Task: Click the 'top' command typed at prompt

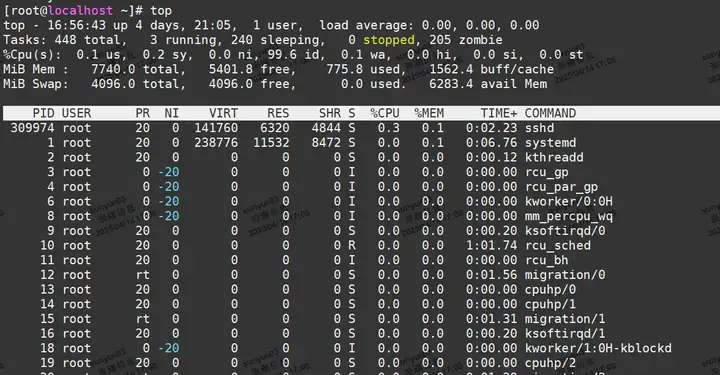Action: coord(161,11)
